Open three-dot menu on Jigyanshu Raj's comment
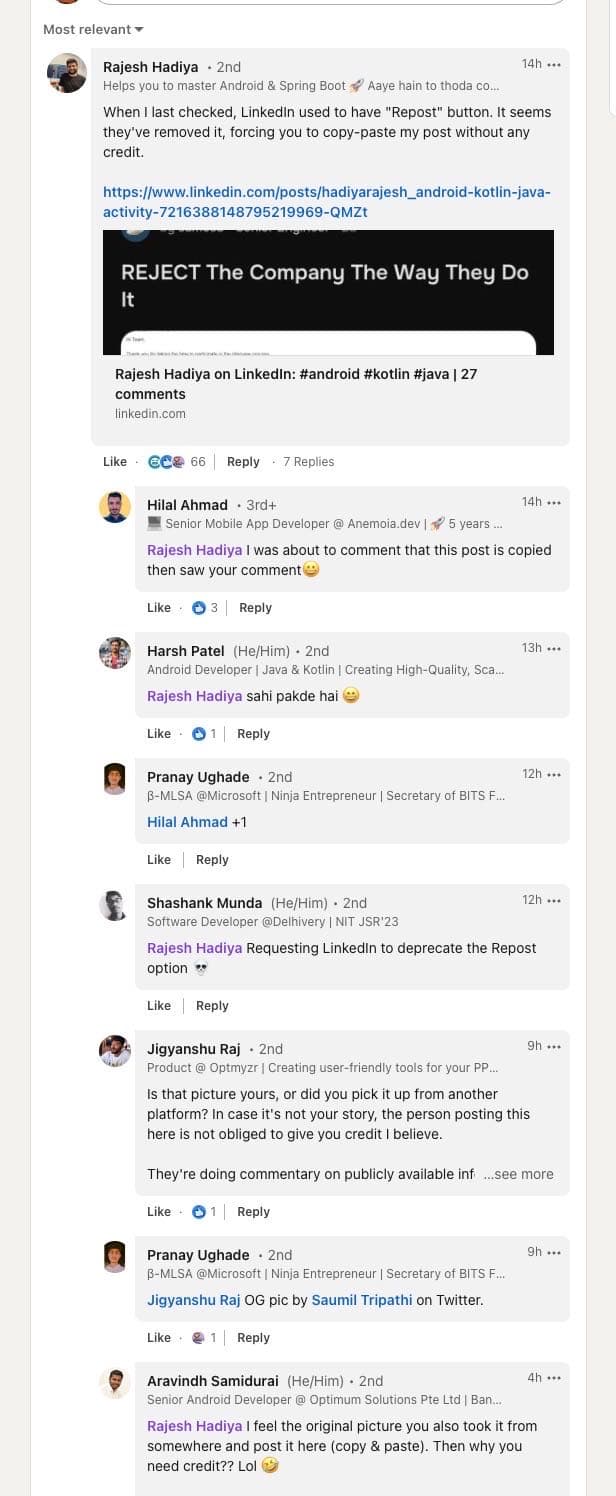This screenshot has width=616, height=1496. (554, 1046)
